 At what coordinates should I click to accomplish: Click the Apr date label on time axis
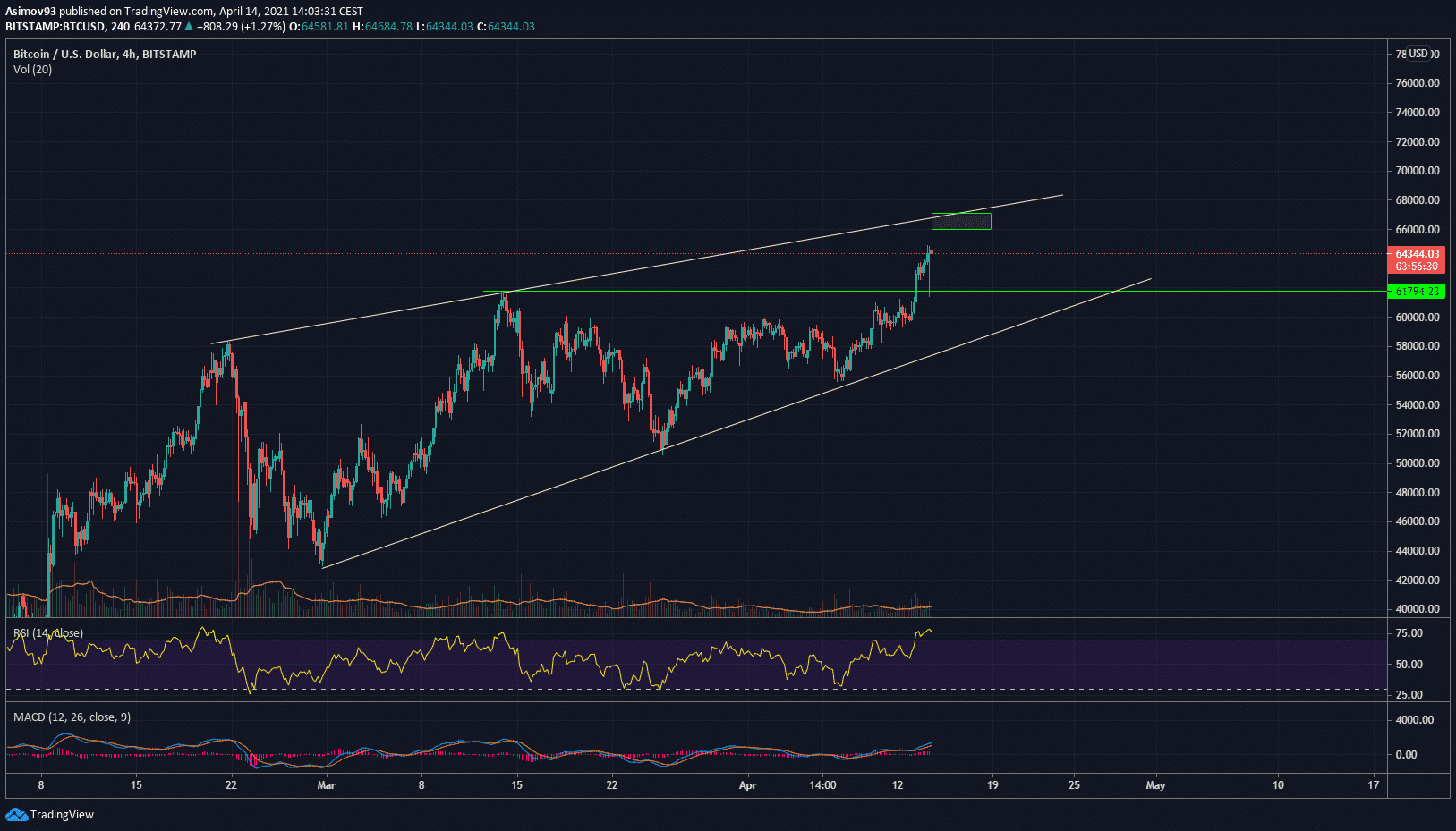point(747,785)
